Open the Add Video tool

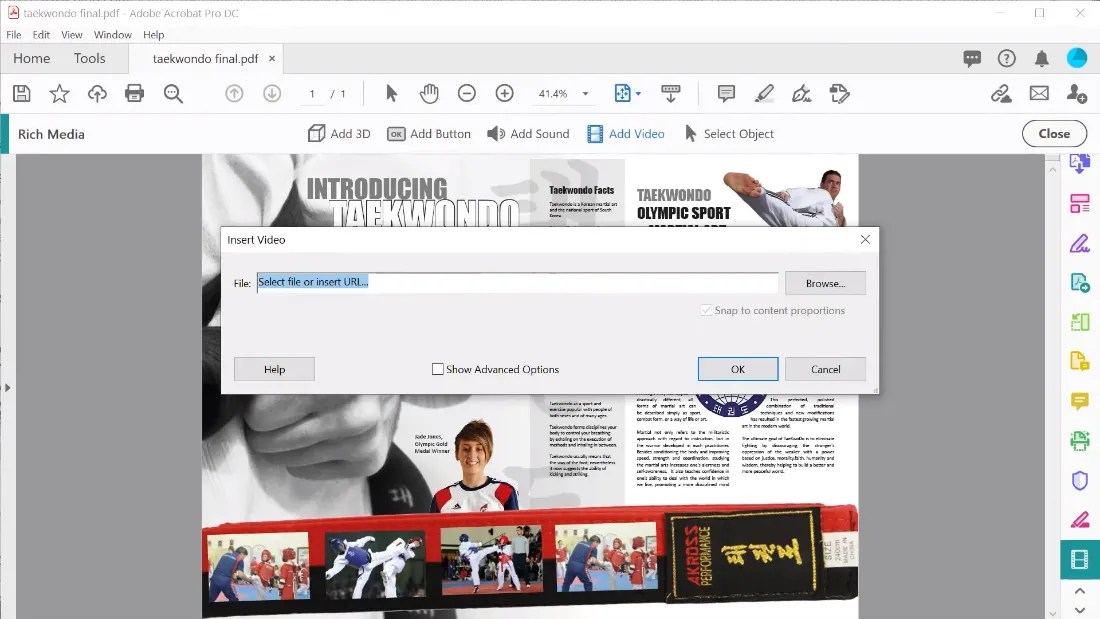coord(625,133)
